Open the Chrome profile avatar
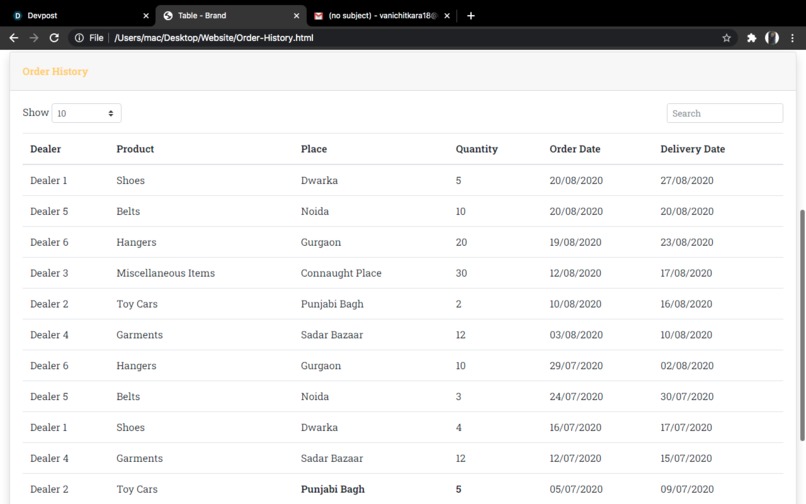The image size is (806, 504). 772,38
